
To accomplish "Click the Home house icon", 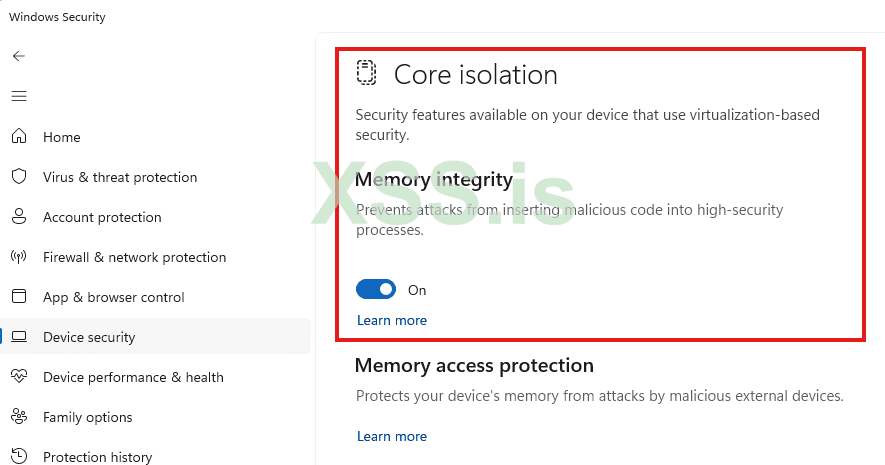I will (19, 137).
